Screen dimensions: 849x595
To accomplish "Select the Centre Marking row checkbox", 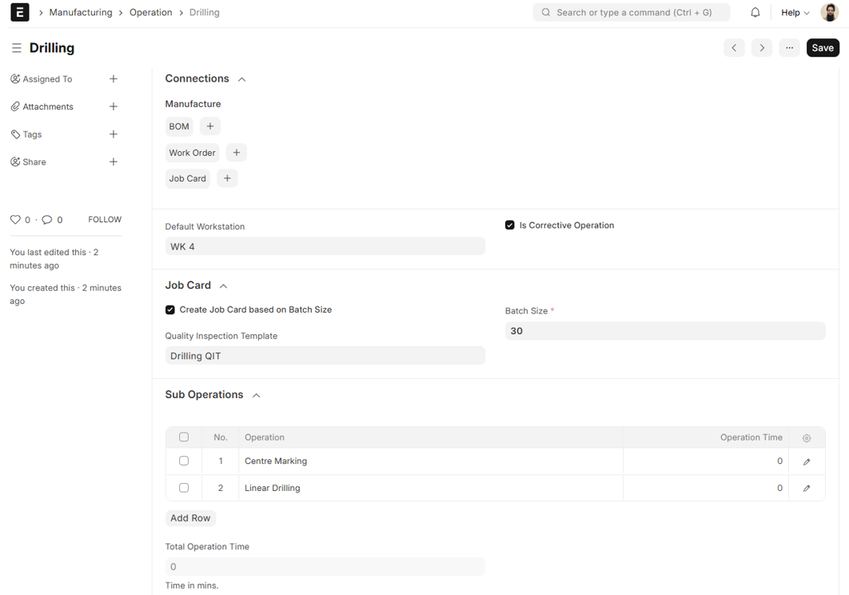I will (x=184, y=462).
